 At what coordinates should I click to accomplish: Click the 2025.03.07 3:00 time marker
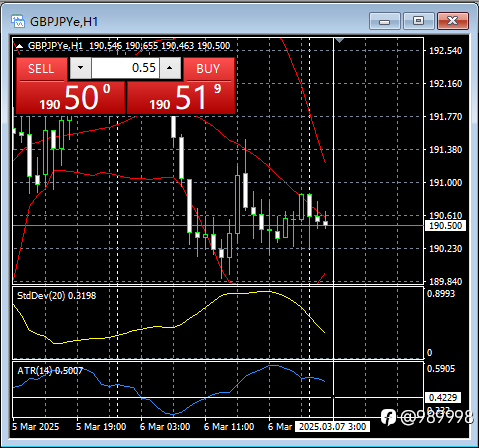332,427
